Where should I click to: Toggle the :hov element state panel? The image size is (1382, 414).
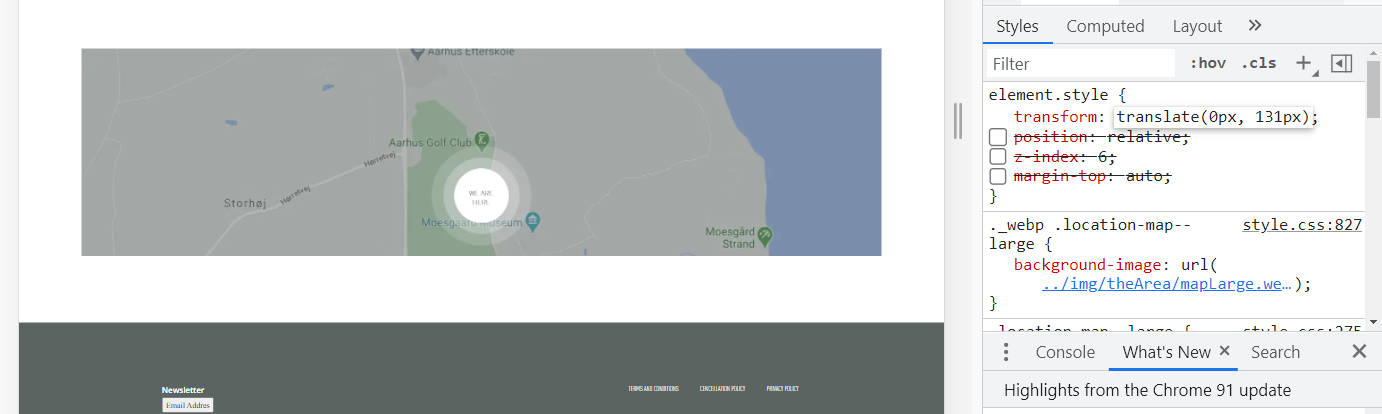(1208, 64)
